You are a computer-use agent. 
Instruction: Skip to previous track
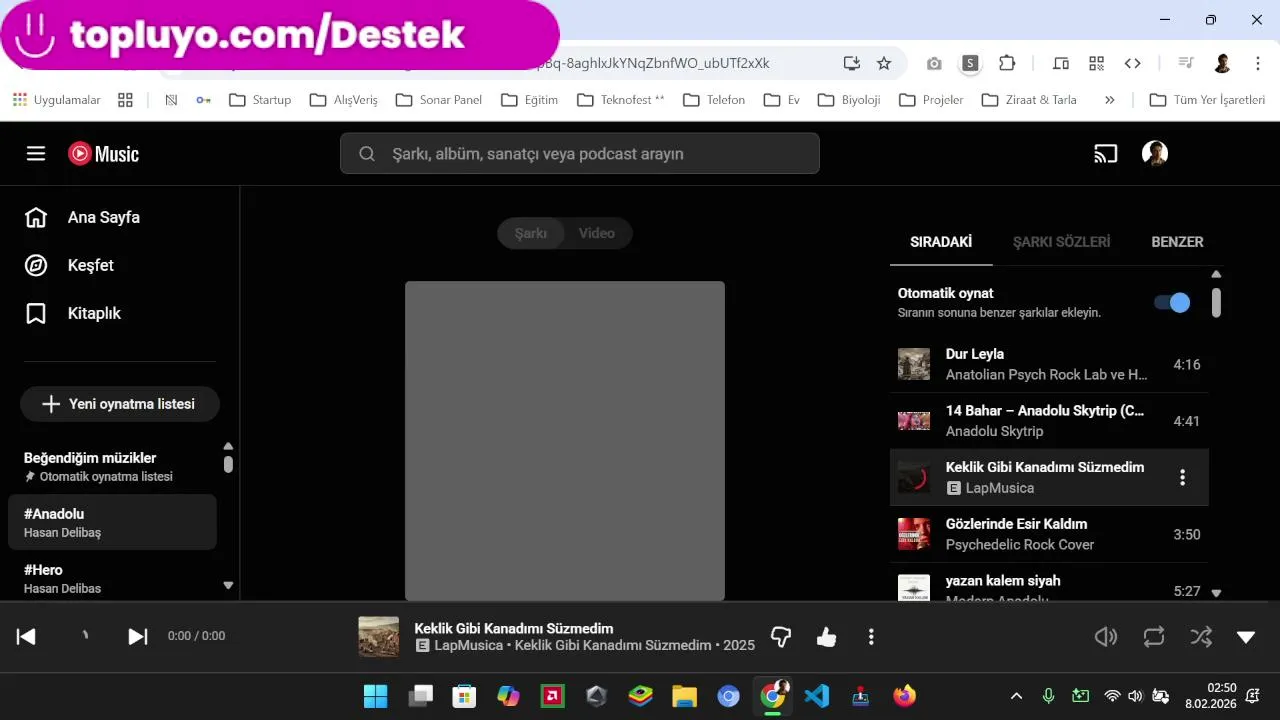tap(26, 637)
